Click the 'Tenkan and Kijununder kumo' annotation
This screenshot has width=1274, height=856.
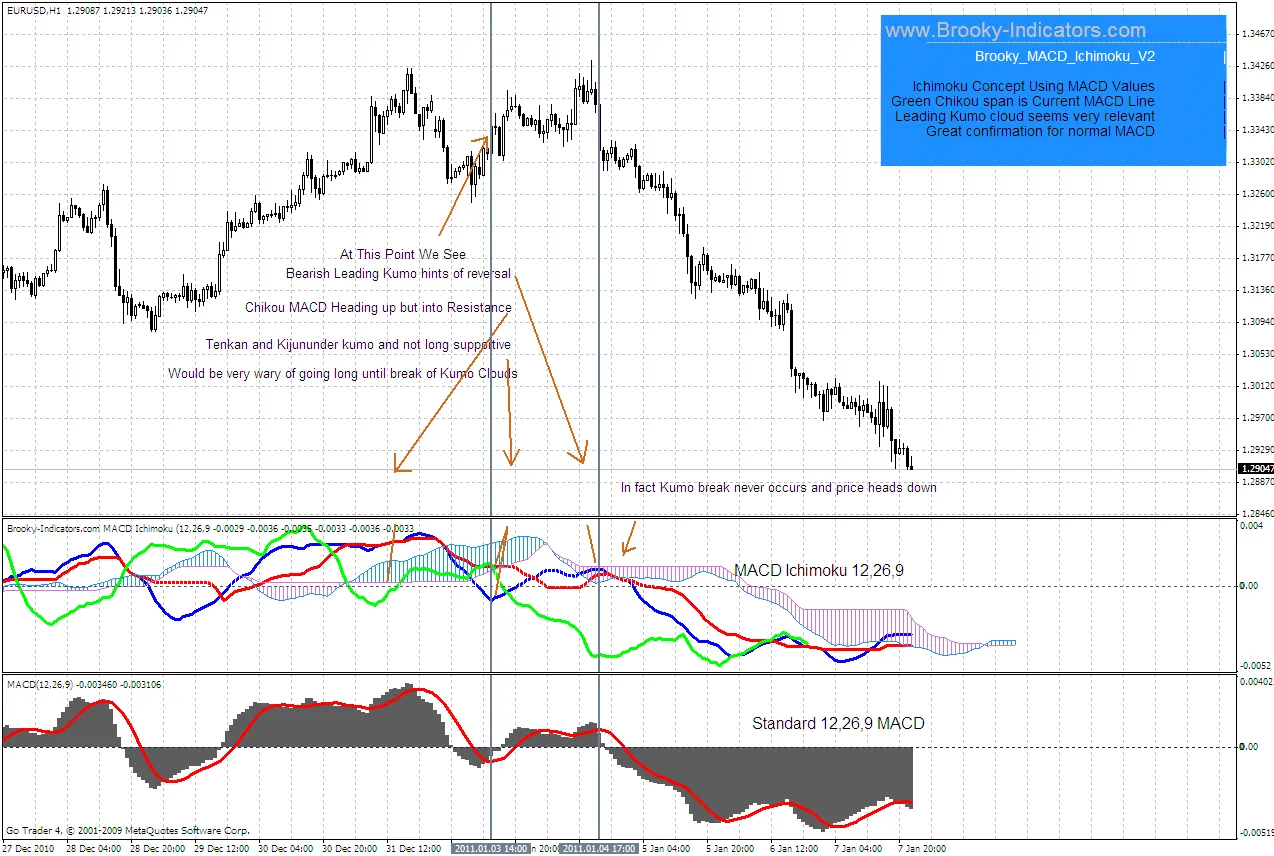point(358,344)
